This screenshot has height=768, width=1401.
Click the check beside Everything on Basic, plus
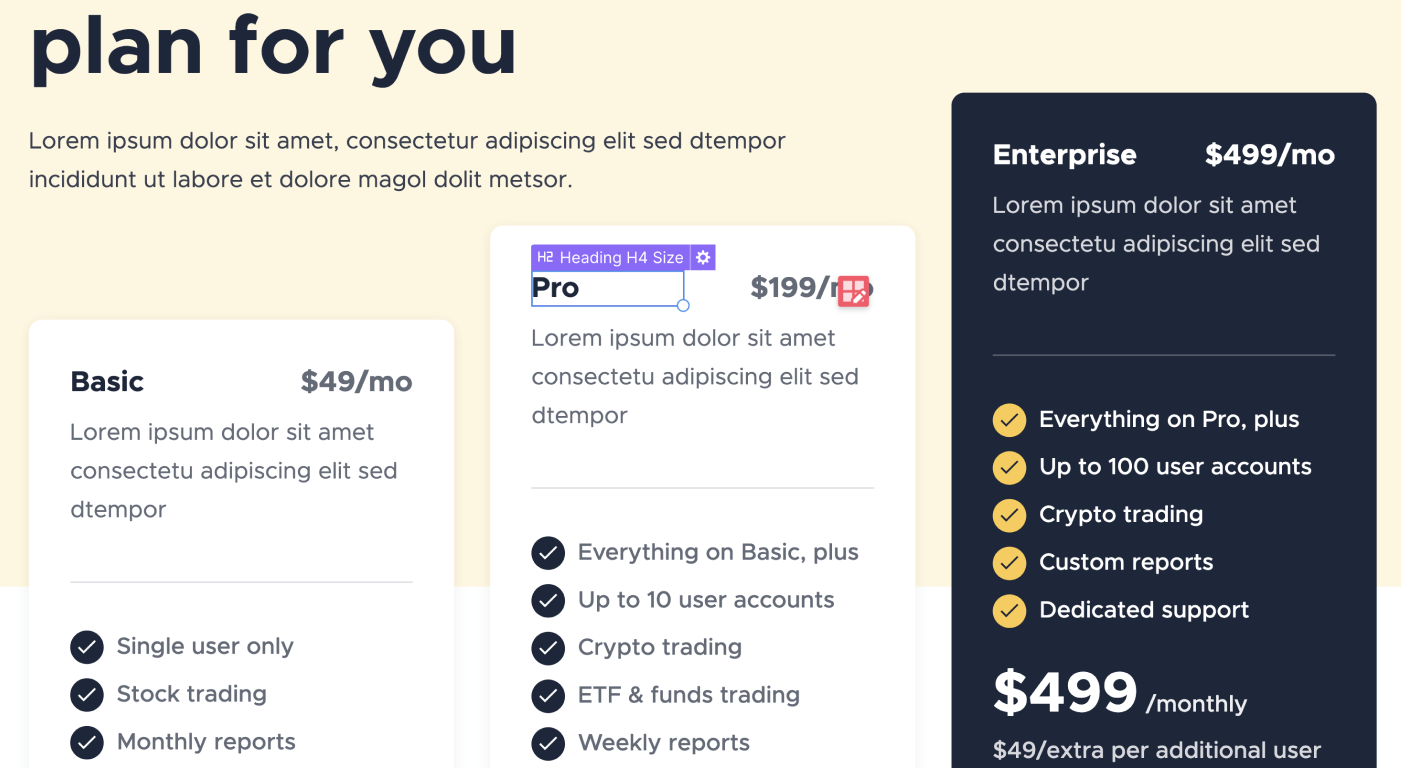[x=548, y=552]
